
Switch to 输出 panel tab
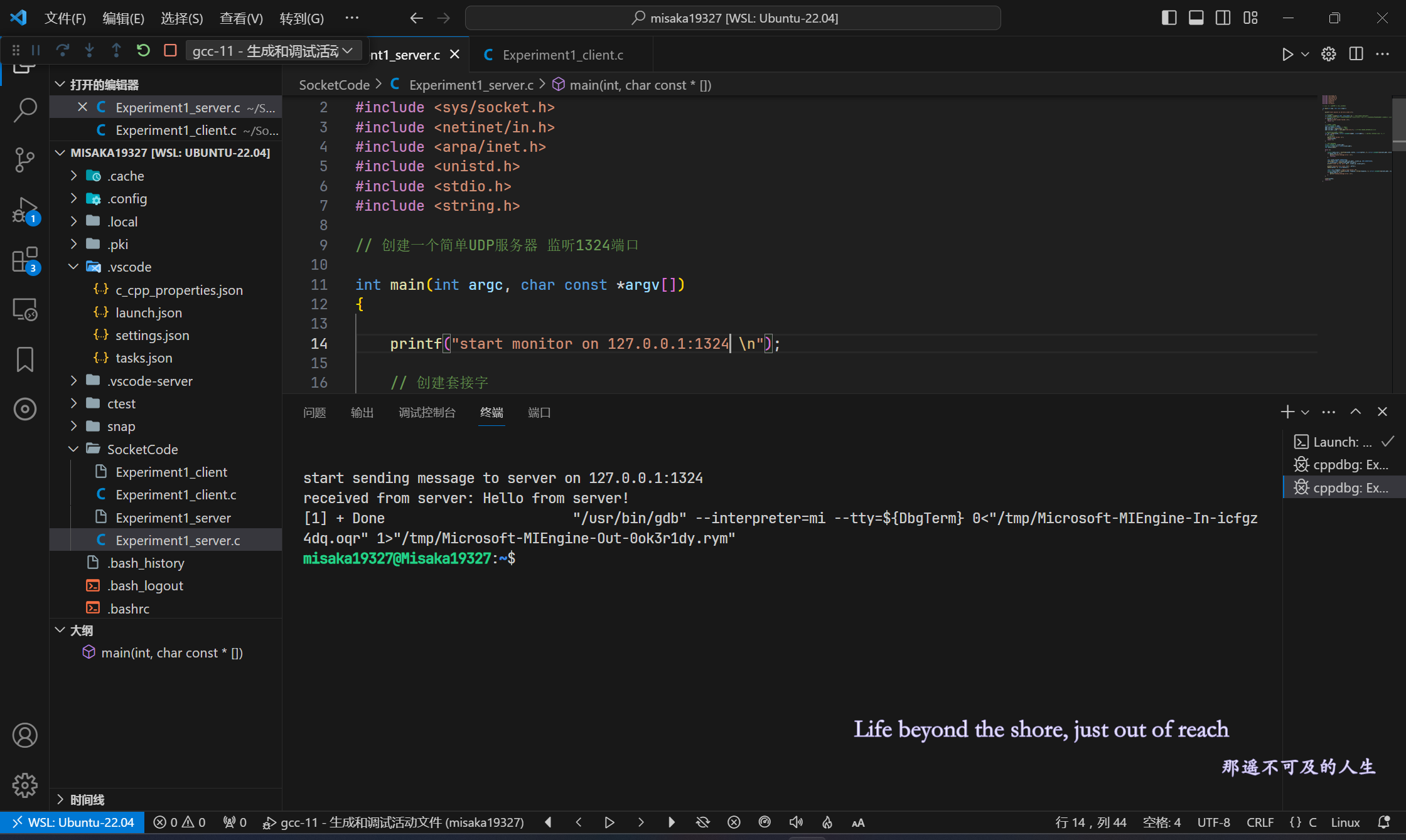362,412
